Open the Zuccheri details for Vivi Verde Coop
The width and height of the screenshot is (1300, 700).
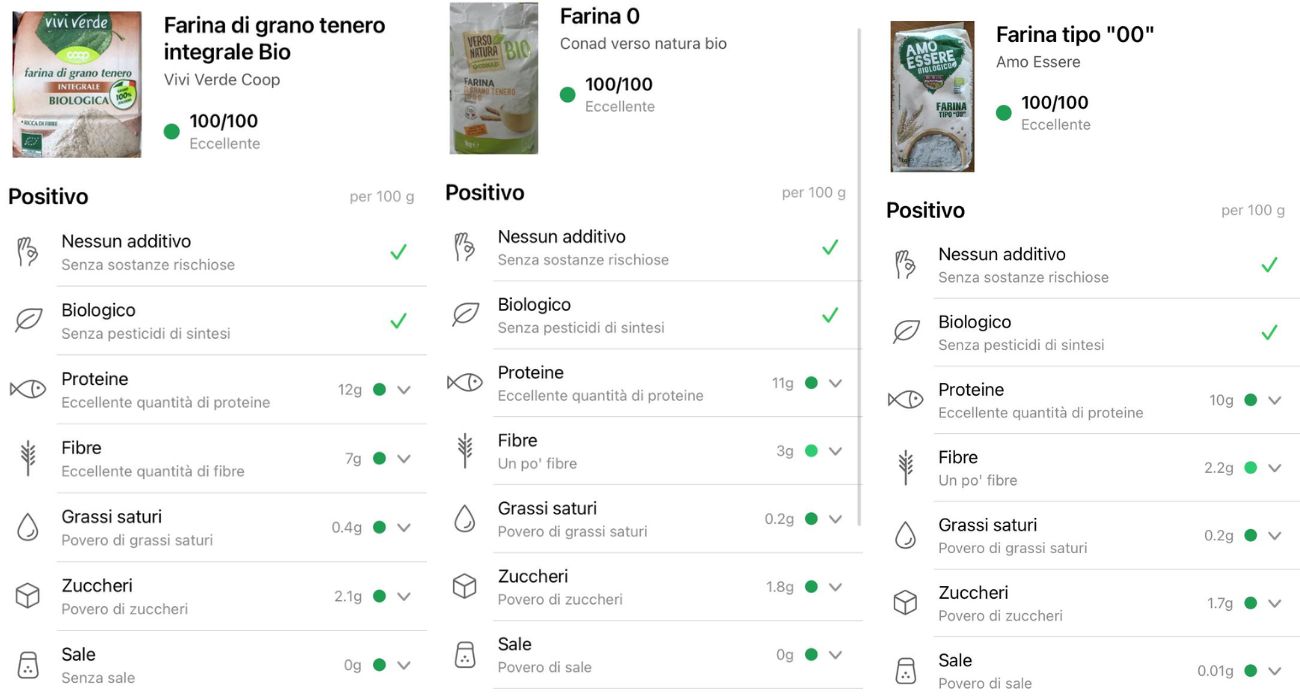pos(404,595)
